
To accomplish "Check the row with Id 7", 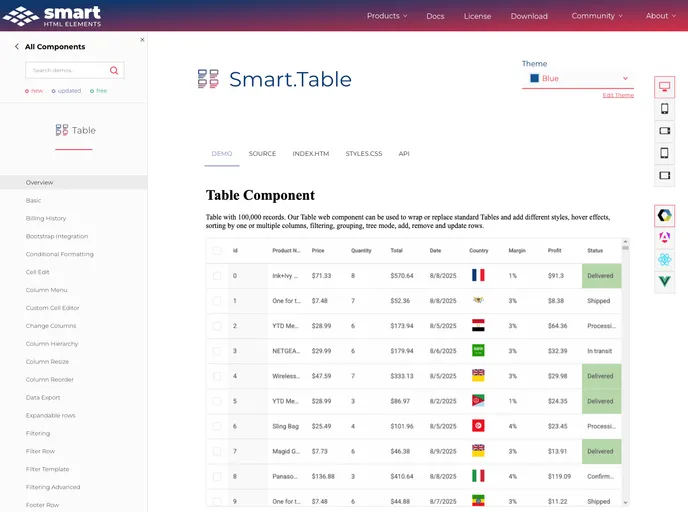I will click(217, 451).
